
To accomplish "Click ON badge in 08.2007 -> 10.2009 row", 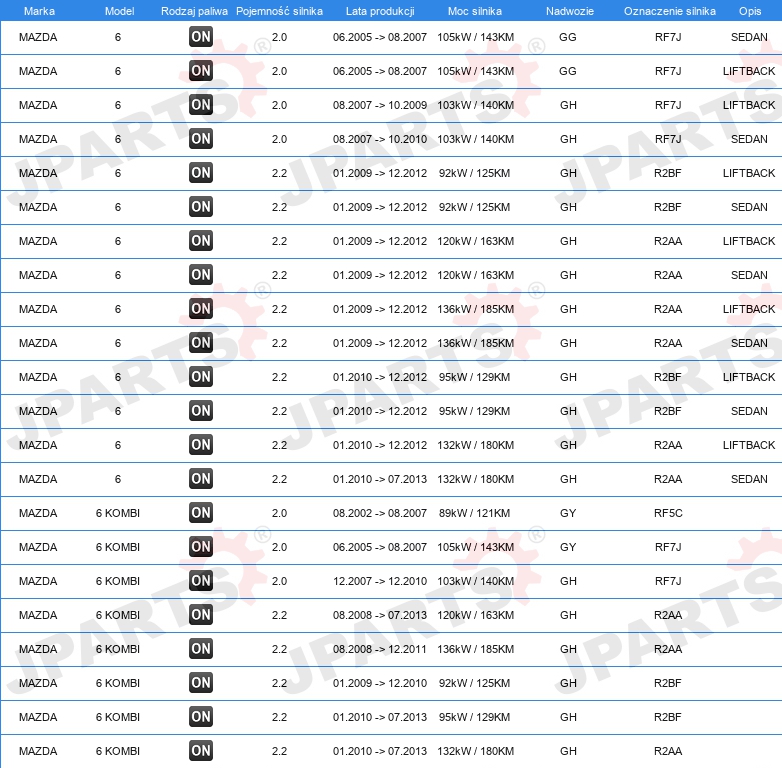I will [201, 105].
